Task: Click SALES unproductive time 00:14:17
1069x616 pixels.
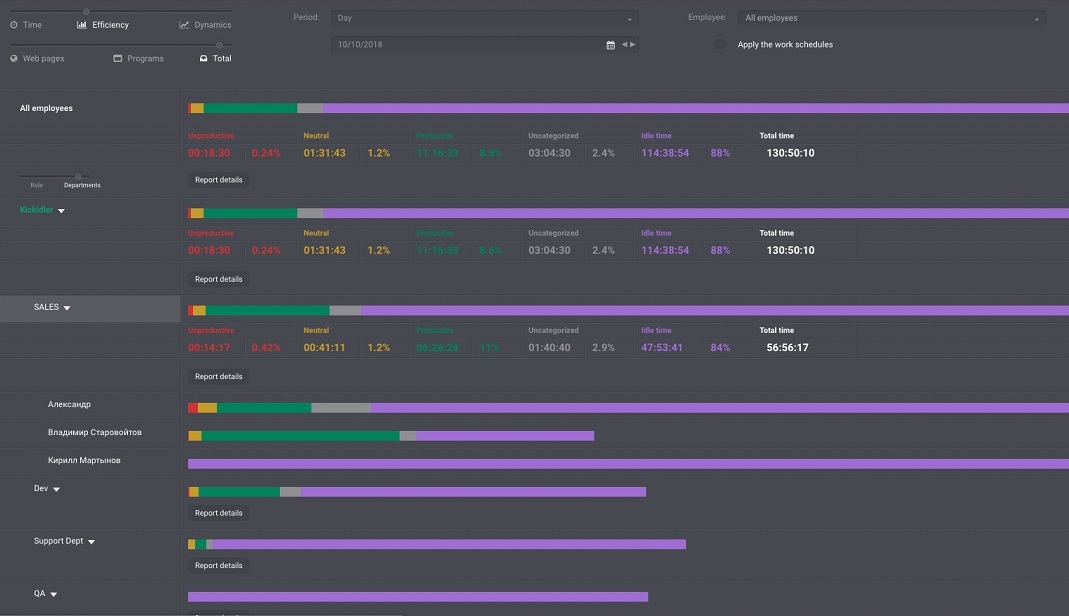Action: [x=209, y=348]
